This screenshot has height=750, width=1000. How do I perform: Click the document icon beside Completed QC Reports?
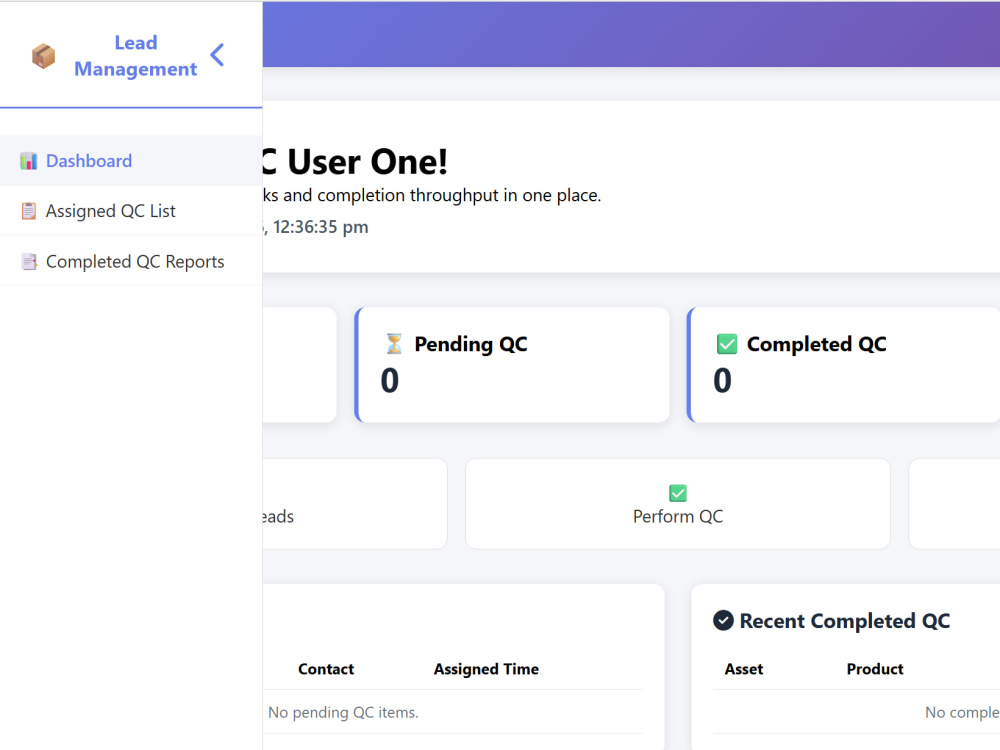pyautogui.click(x=29, y=261)
